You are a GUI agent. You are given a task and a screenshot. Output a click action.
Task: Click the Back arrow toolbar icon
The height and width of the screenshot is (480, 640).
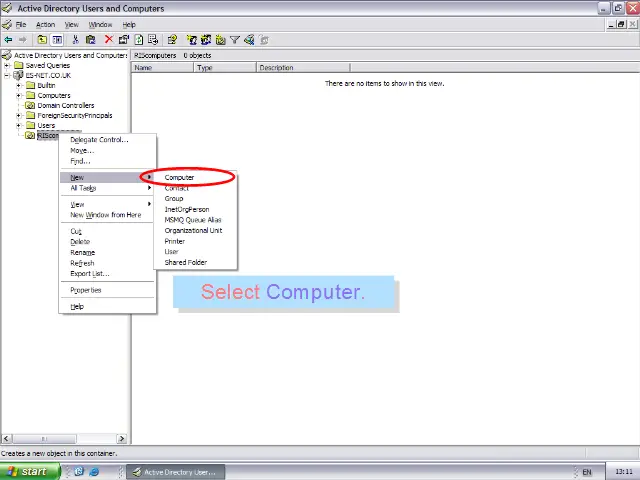8,40
